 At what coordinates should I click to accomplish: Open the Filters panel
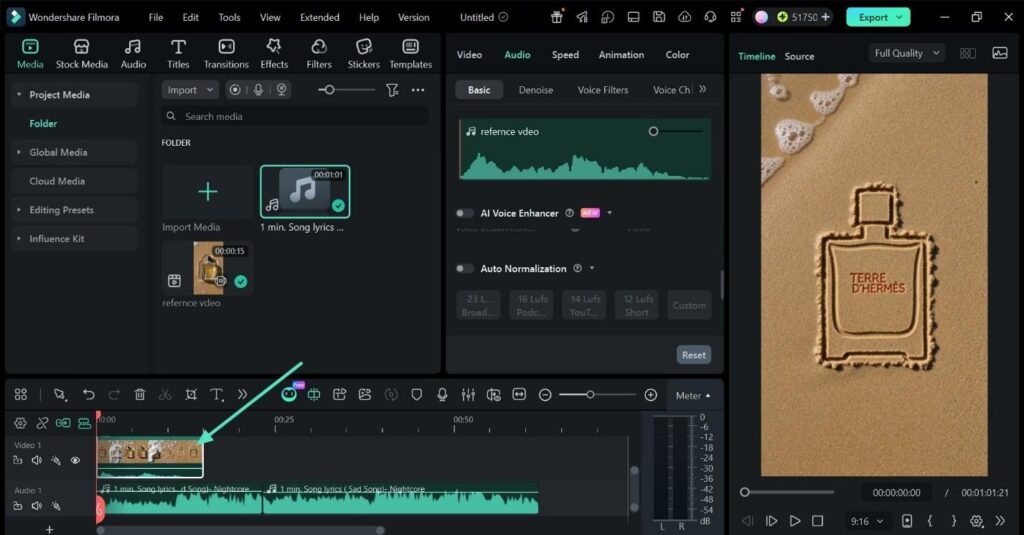coord(319,54)
